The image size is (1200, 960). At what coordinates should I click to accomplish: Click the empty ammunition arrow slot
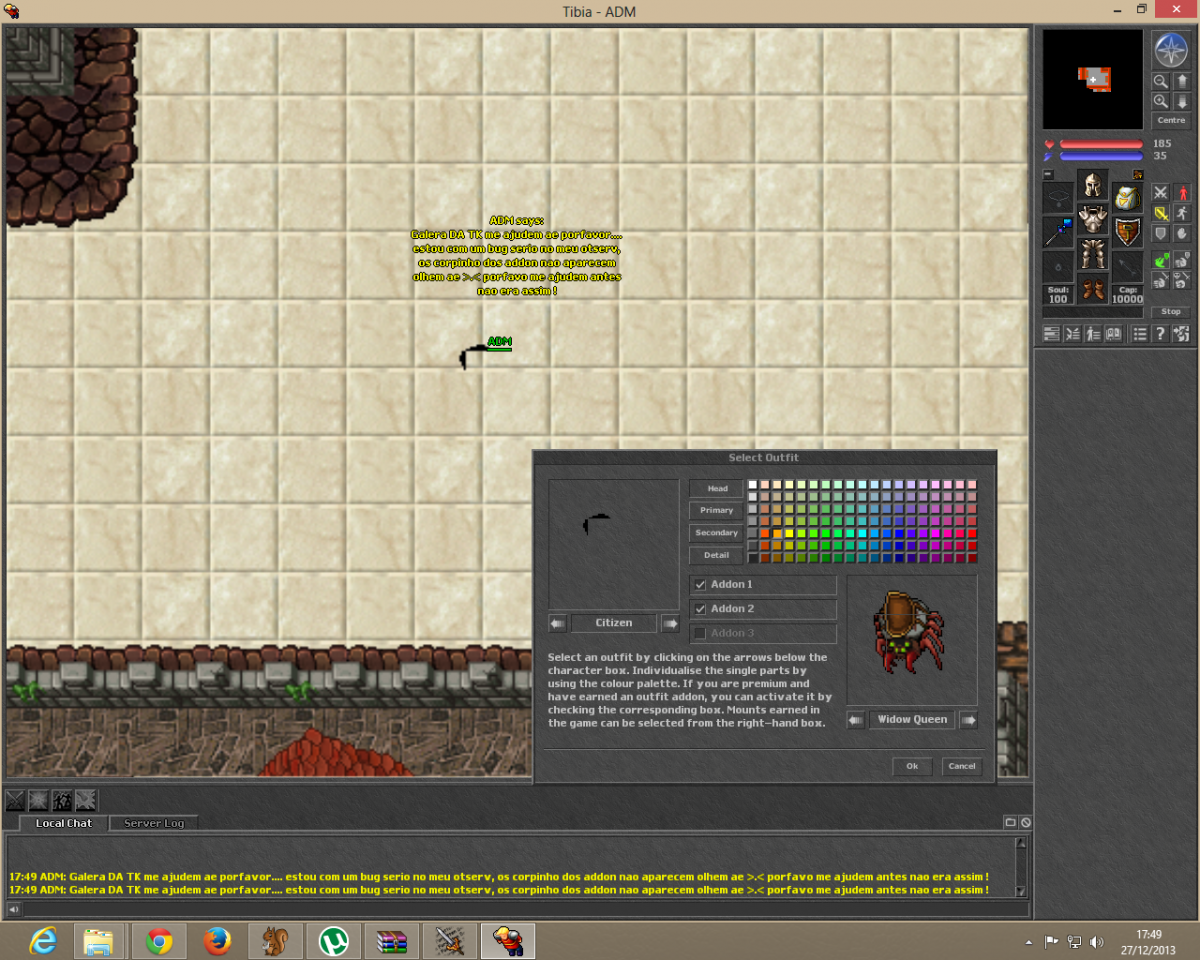[x=1127, y=266]
